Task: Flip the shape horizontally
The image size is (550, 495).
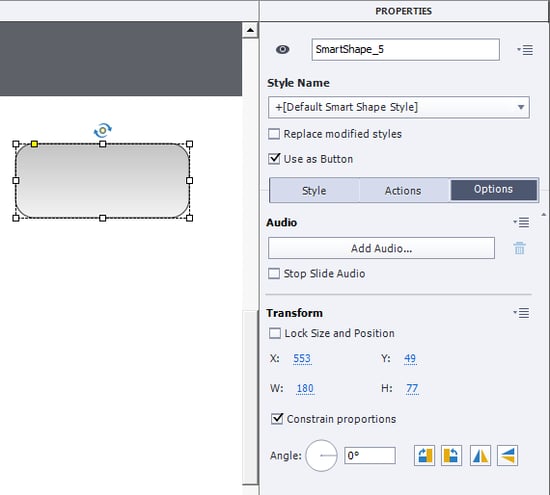Action: tap(480, 455)
